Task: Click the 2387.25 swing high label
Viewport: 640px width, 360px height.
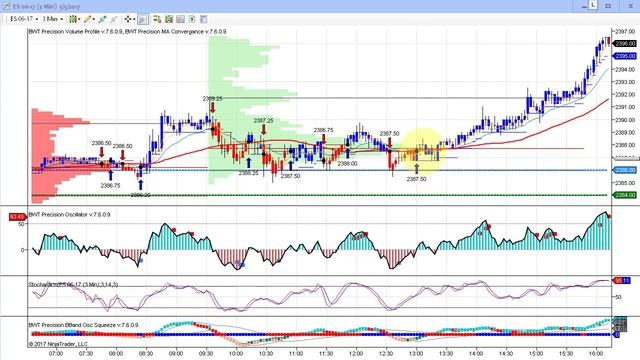Action: [263, 120]
